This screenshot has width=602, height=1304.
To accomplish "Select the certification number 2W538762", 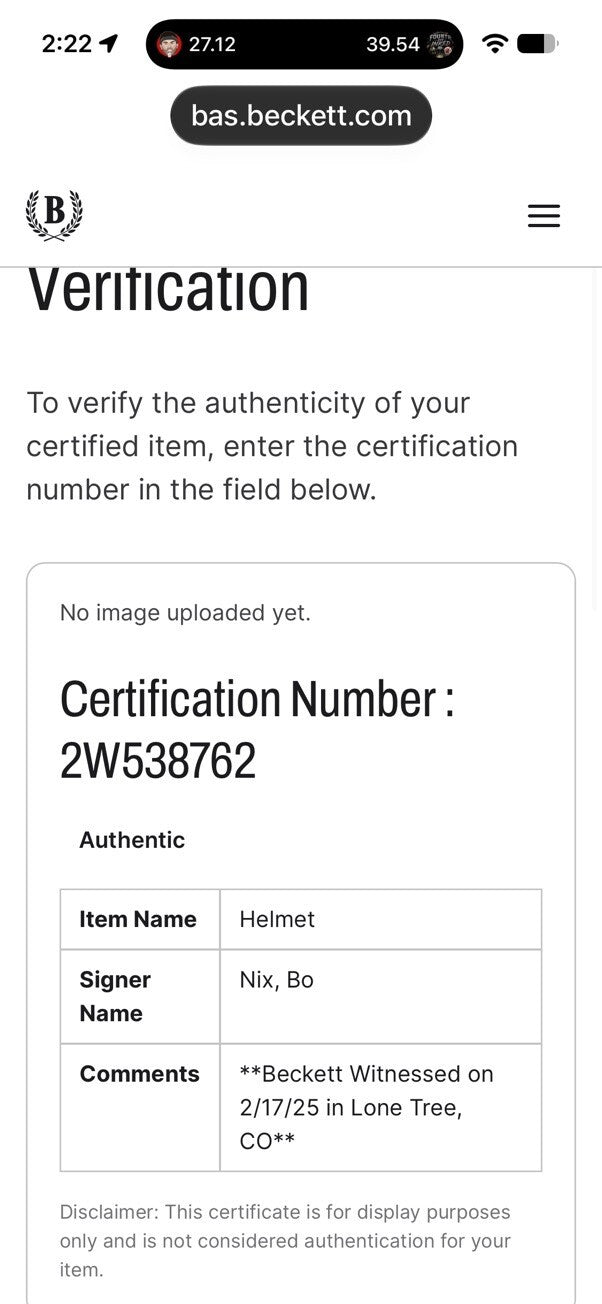I will point(158,761).
